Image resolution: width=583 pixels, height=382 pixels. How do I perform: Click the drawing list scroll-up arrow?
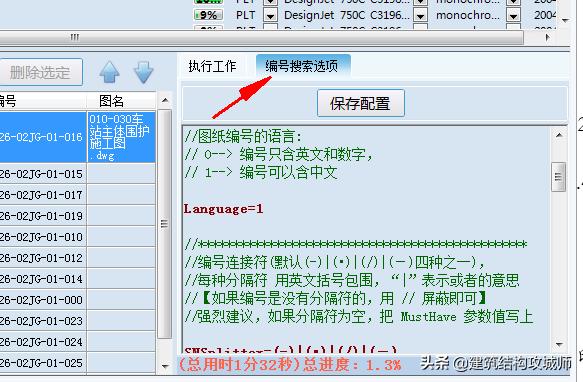point(165,100)
